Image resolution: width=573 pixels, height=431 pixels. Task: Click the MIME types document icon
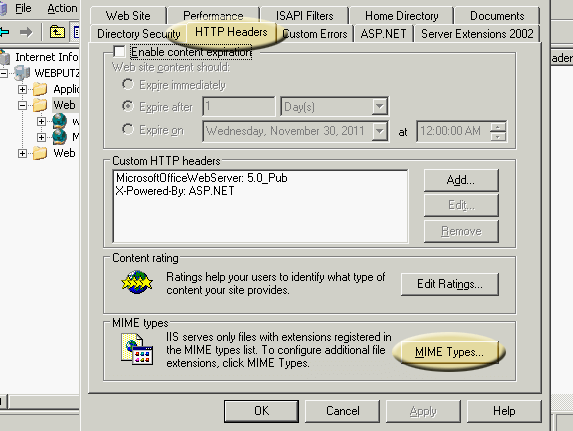coord(137,349)
